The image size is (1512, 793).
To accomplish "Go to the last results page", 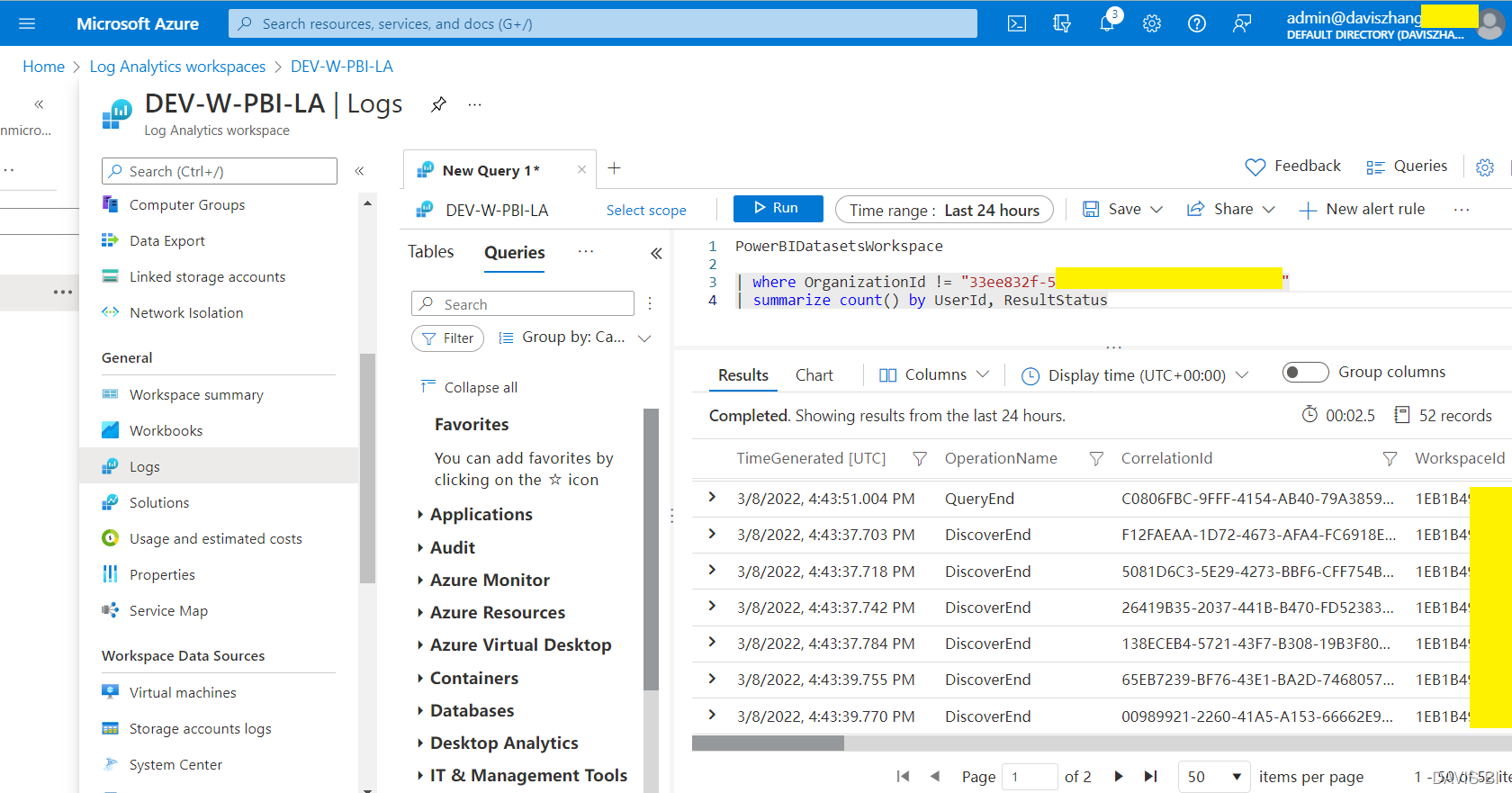I will pos(1150,776).
